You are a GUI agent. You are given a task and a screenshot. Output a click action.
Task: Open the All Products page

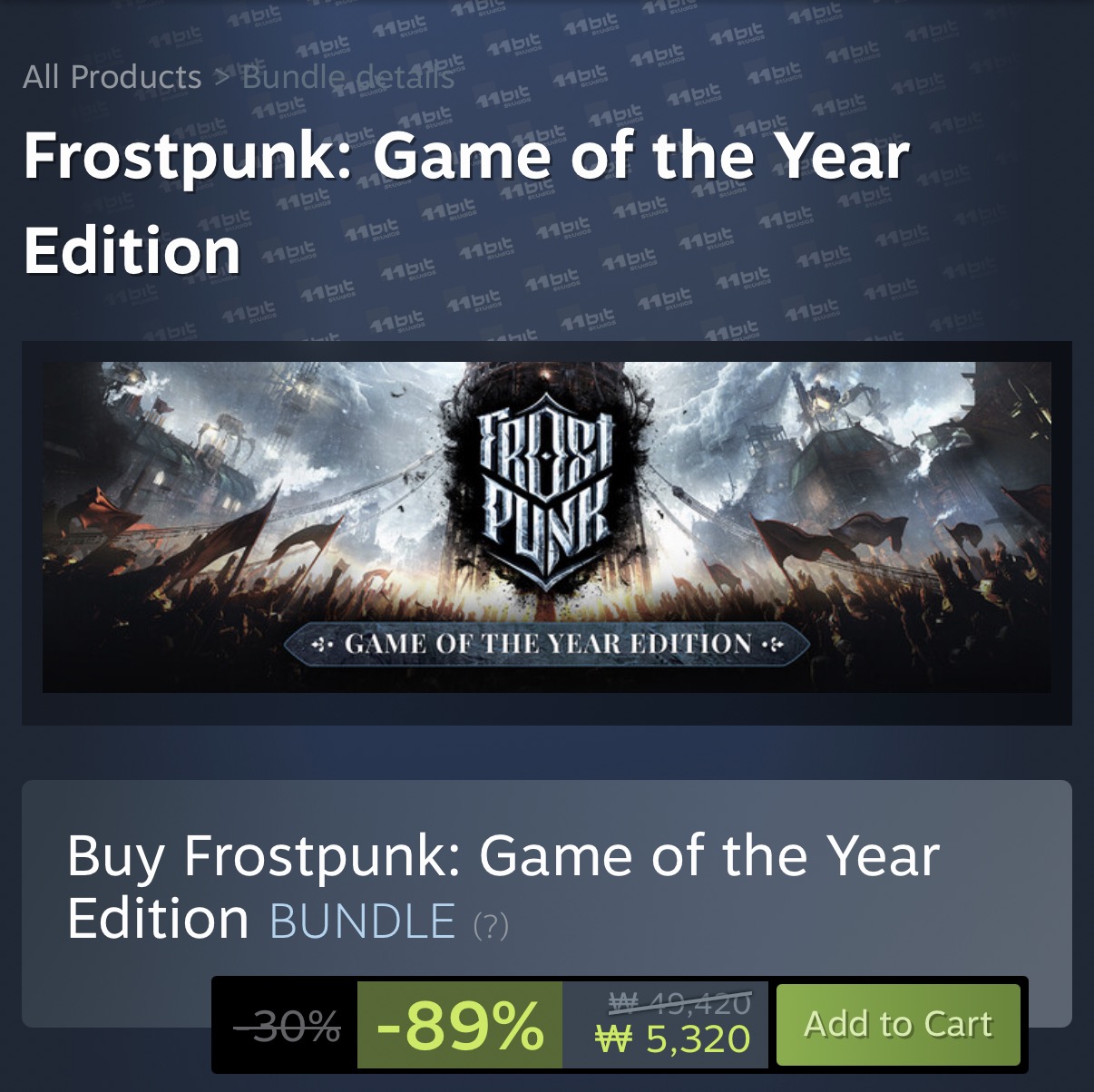(x=112, y=78)
